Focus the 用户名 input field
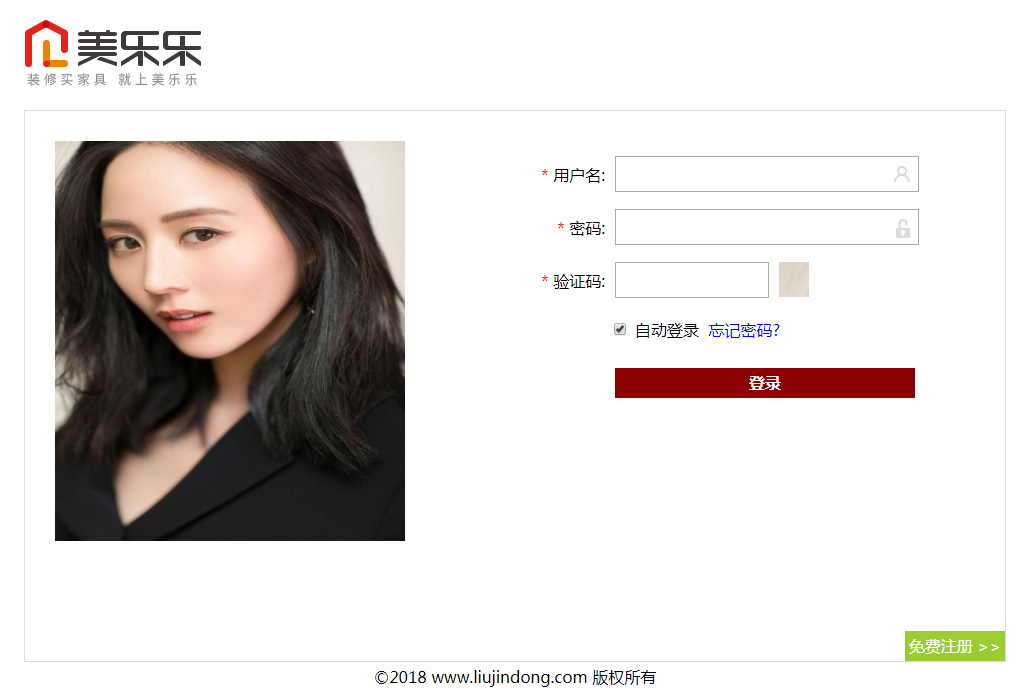The height and width of the screenshot is (693, 1017). coord(767,174)
